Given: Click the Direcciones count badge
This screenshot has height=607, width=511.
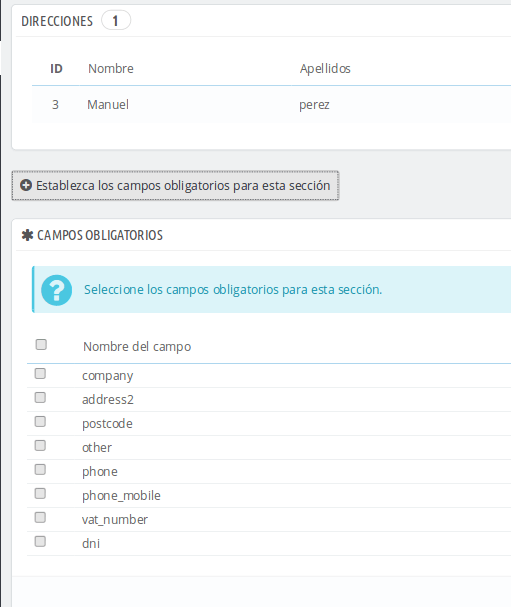Looking at the screenshot, I should [x=116, y=21].
